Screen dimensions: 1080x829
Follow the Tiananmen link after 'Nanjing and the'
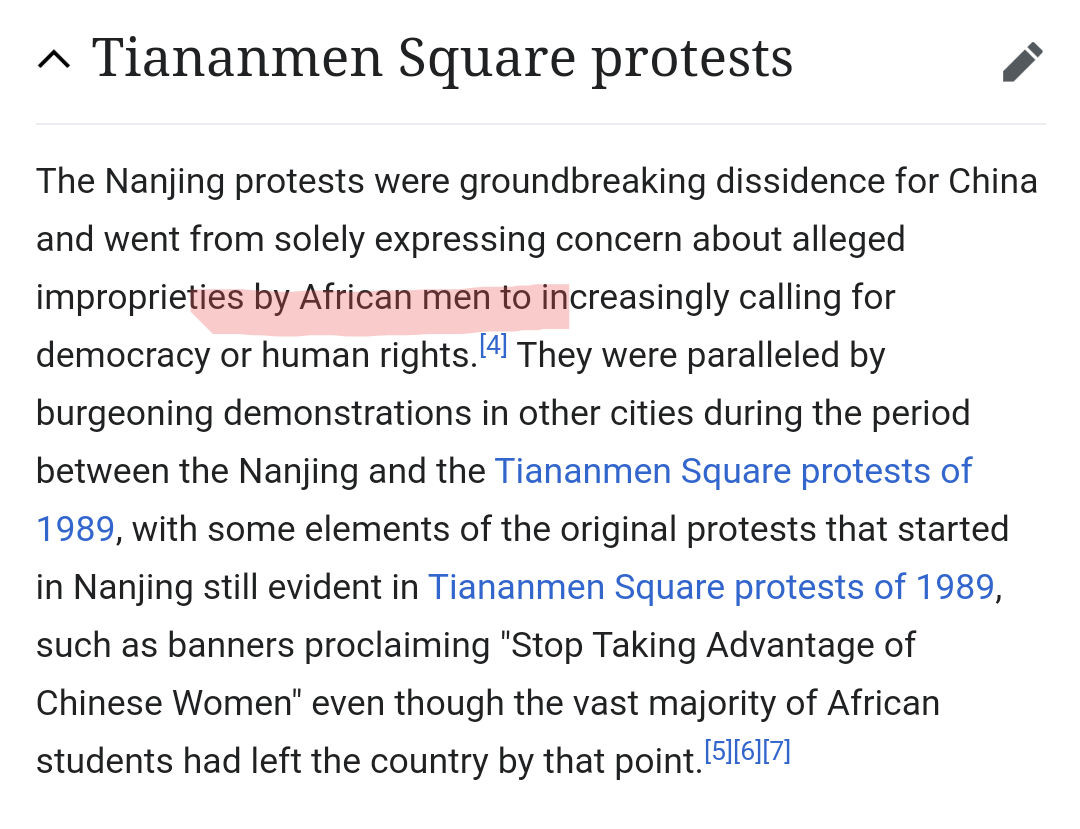tap(733, 471)
